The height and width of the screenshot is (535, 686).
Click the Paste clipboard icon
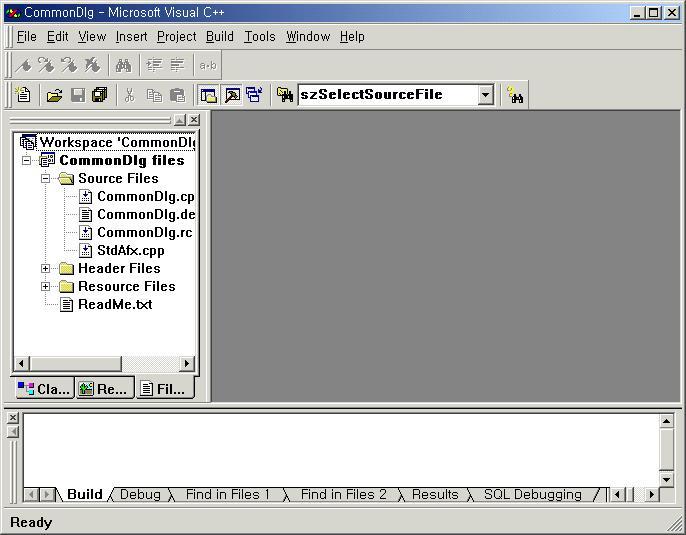click(177, 94)
